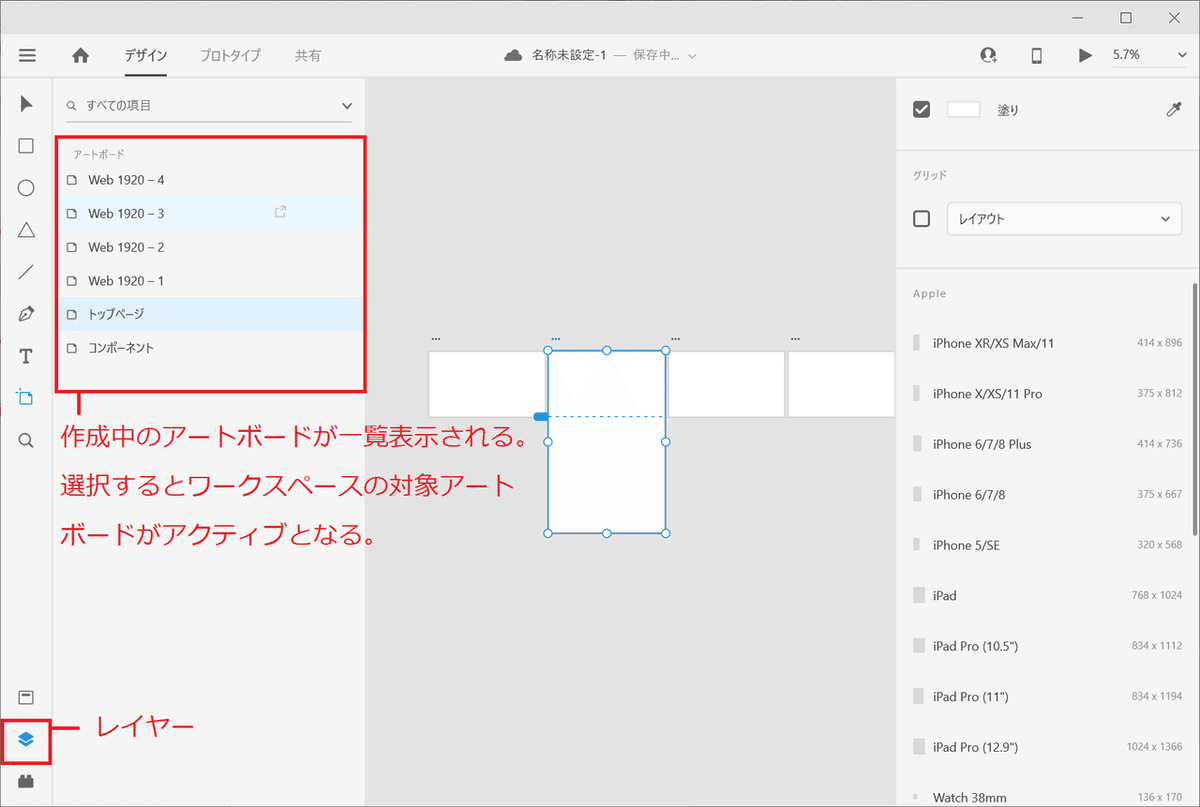
Task: Click external link icon on Web 1920 – 3
Action: click(281, 212)
